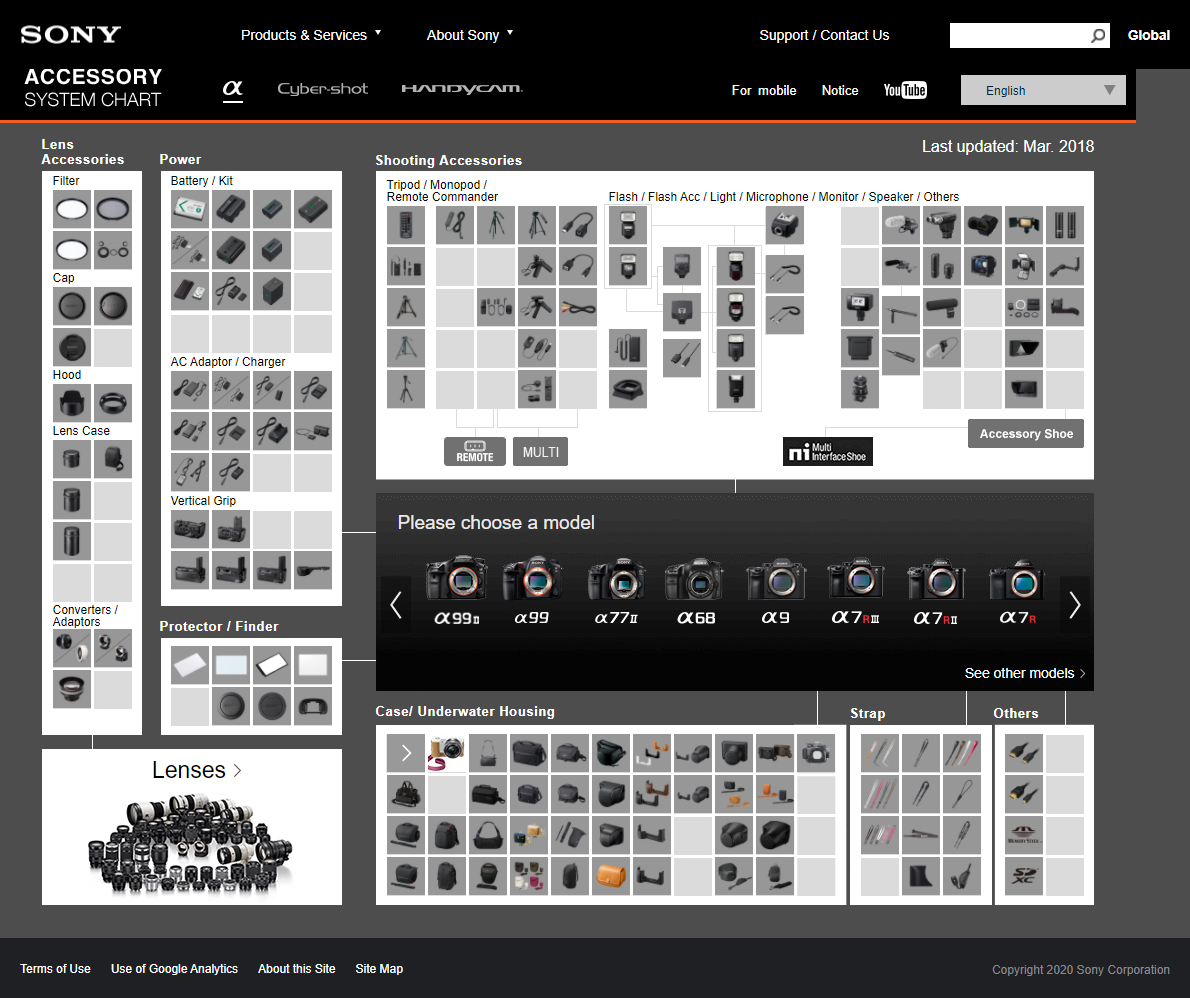The image size is (1190, 998).
Task: Select the triple-filter kit icon
Action: pyautogui.click(x=113, y=250)
